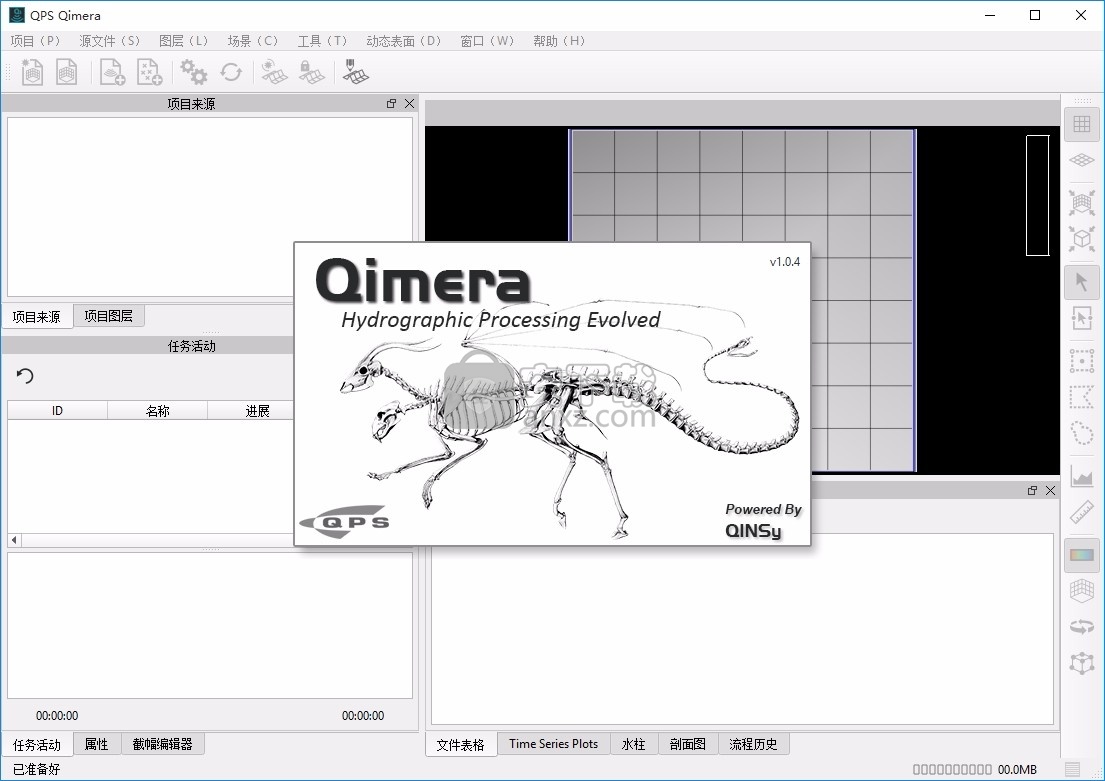Click the rotate arrows icon

(1082, 627)
